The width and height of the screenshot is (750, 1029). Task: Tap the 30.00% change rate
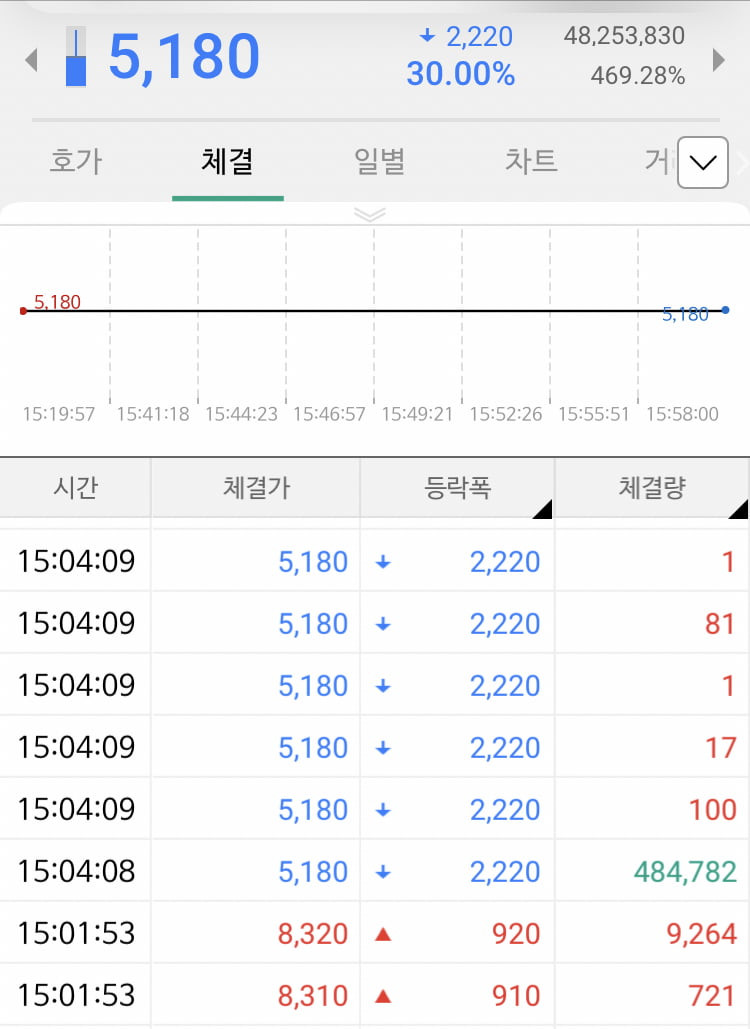[461, 74]
